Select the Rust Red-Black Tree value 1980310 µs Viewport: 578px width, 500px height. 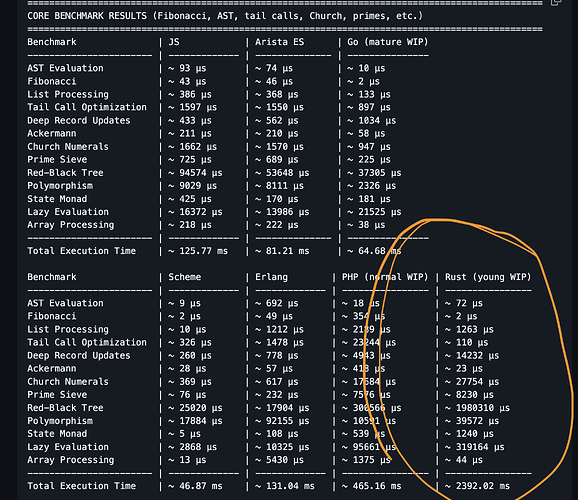click(477, 408)
